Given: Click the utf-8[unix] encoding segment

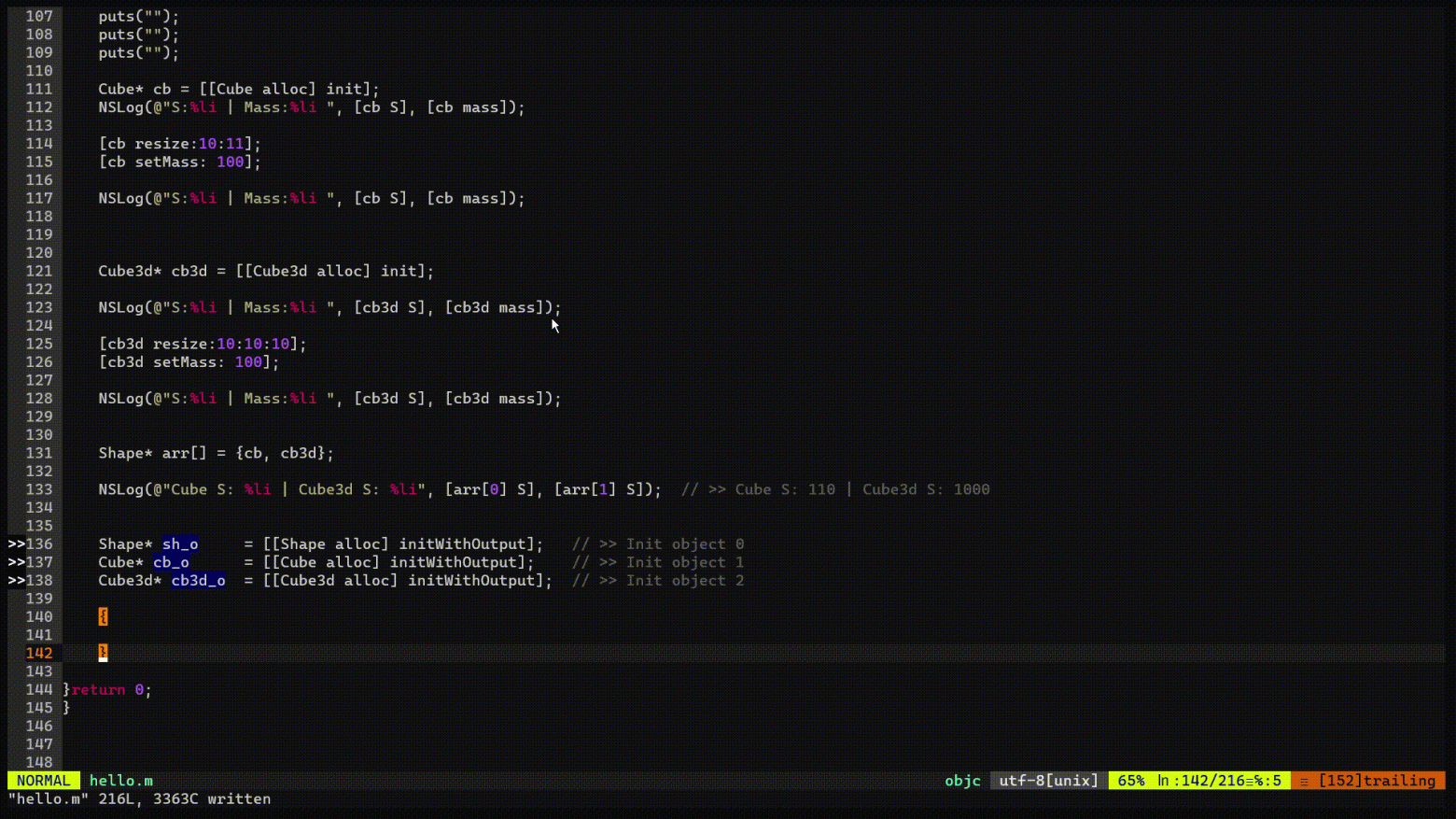Looking at the screenshot, I should tap(1049, 781).
